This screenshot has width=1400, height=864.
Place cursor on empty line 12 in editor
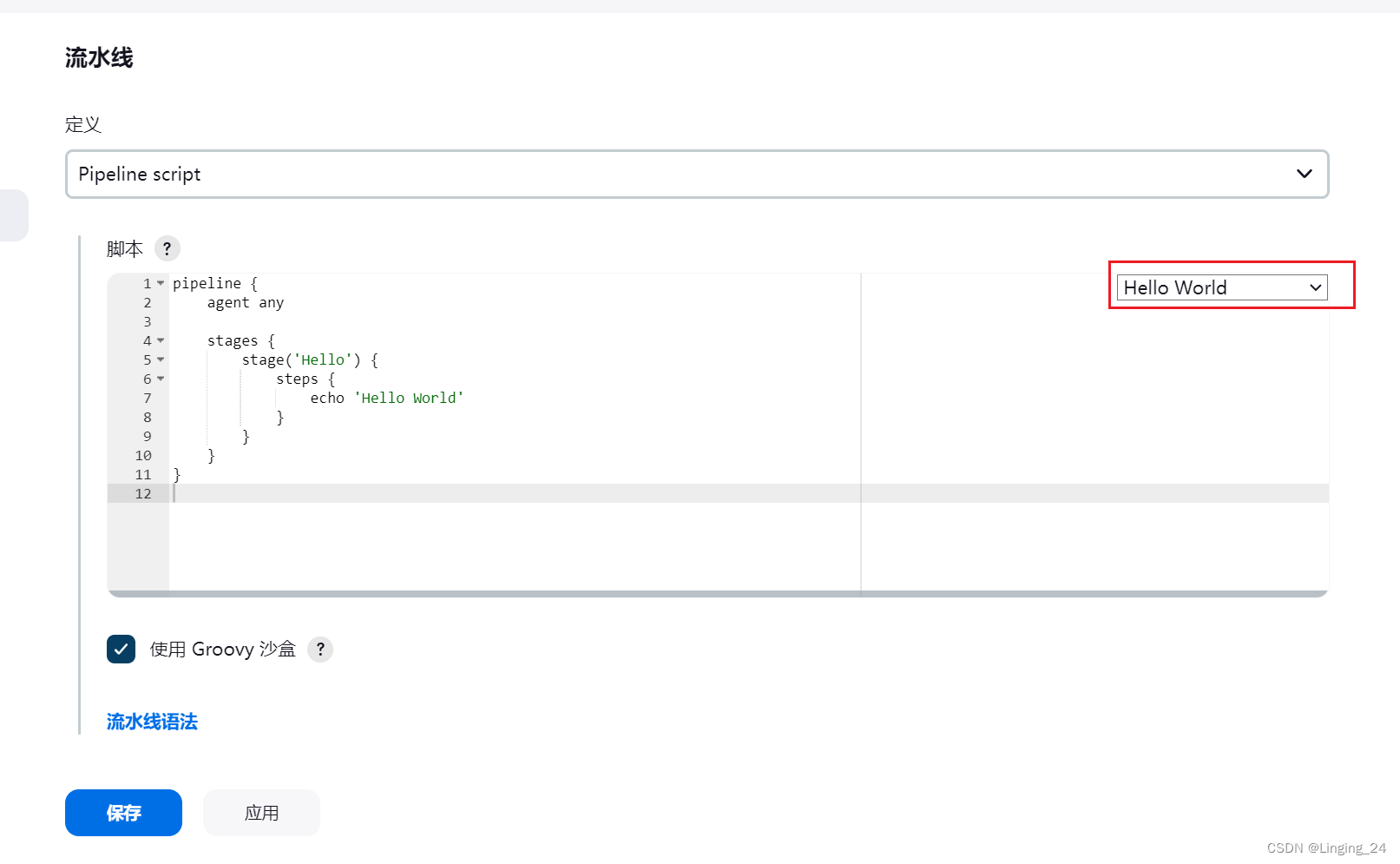pyautogui.click(x=748, y=493)
